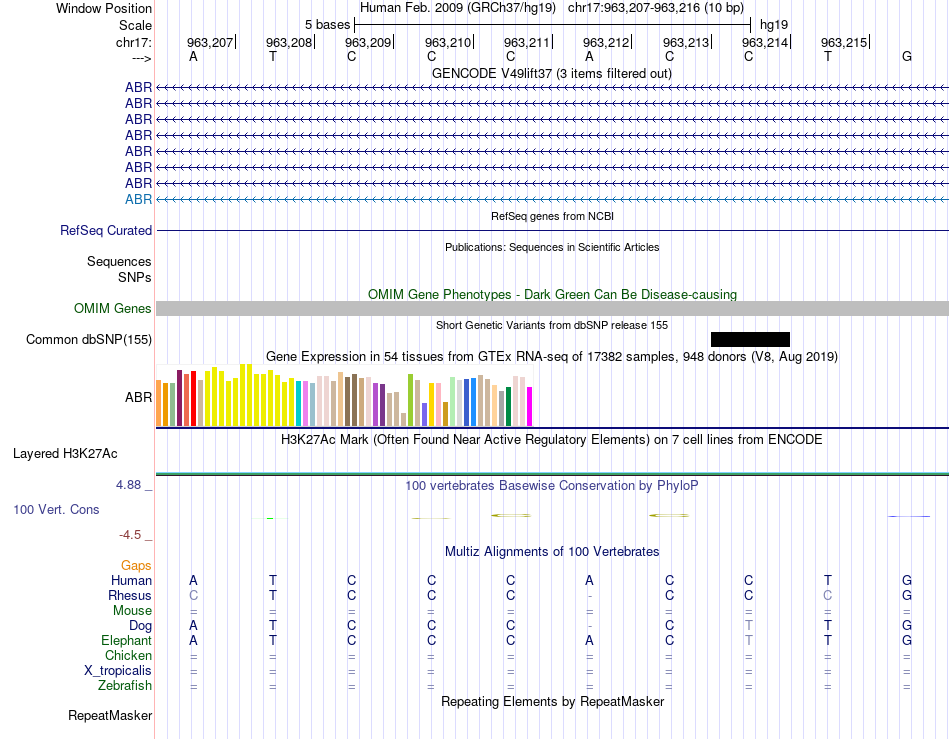Click the 963,215 ruler position

coord(844,42)
